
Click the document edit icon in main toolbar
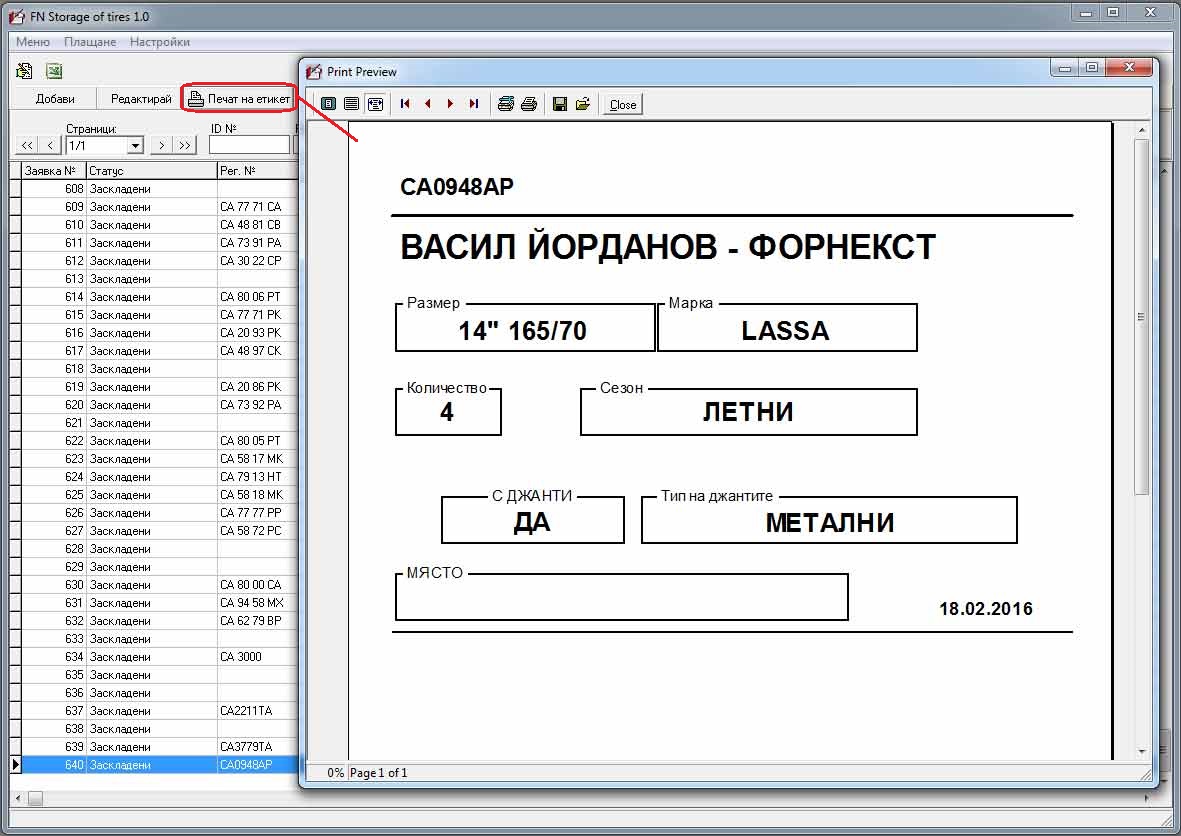tap(24, 71)
